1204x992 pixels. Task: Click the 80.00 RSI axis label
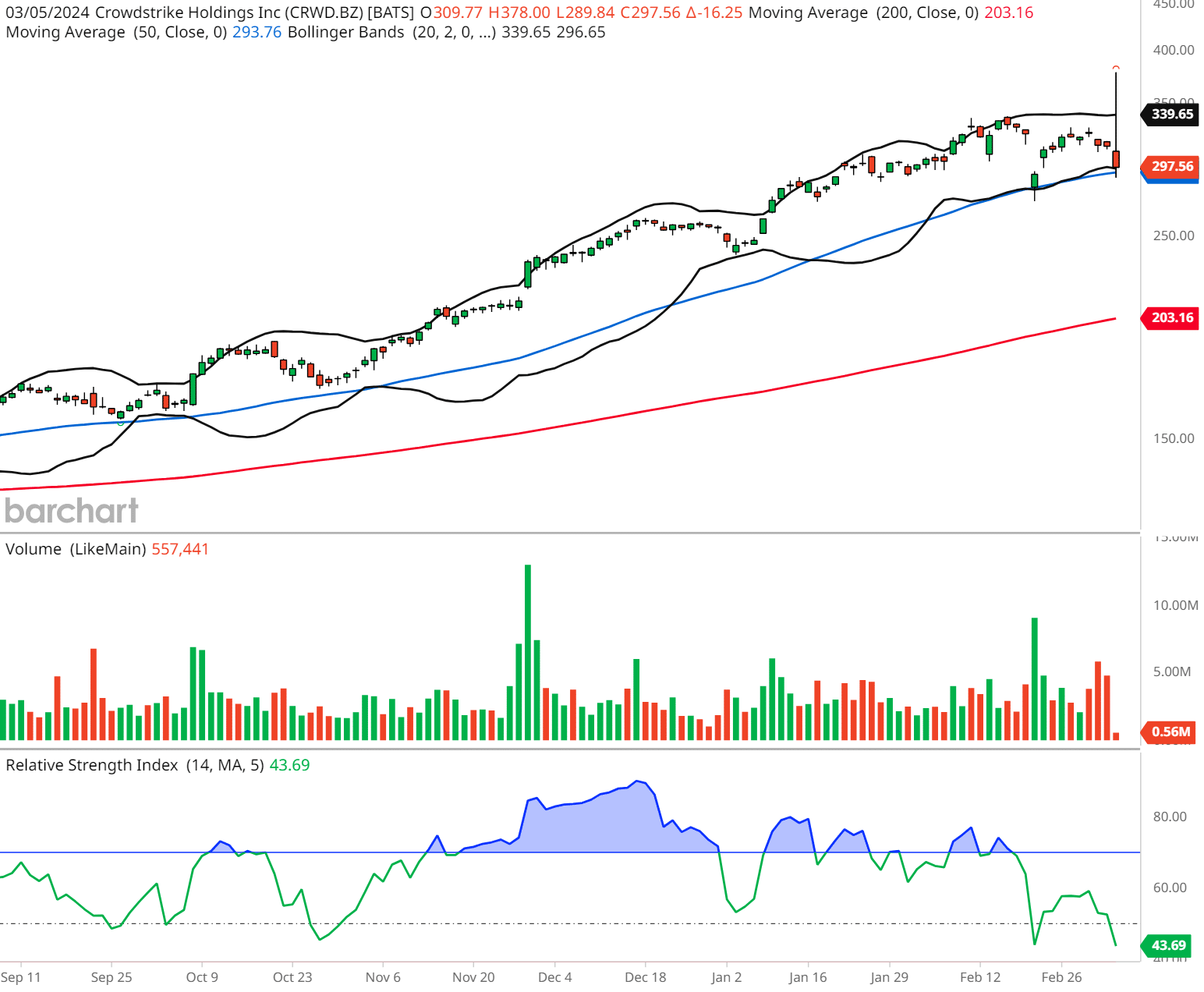[1170, 817]
